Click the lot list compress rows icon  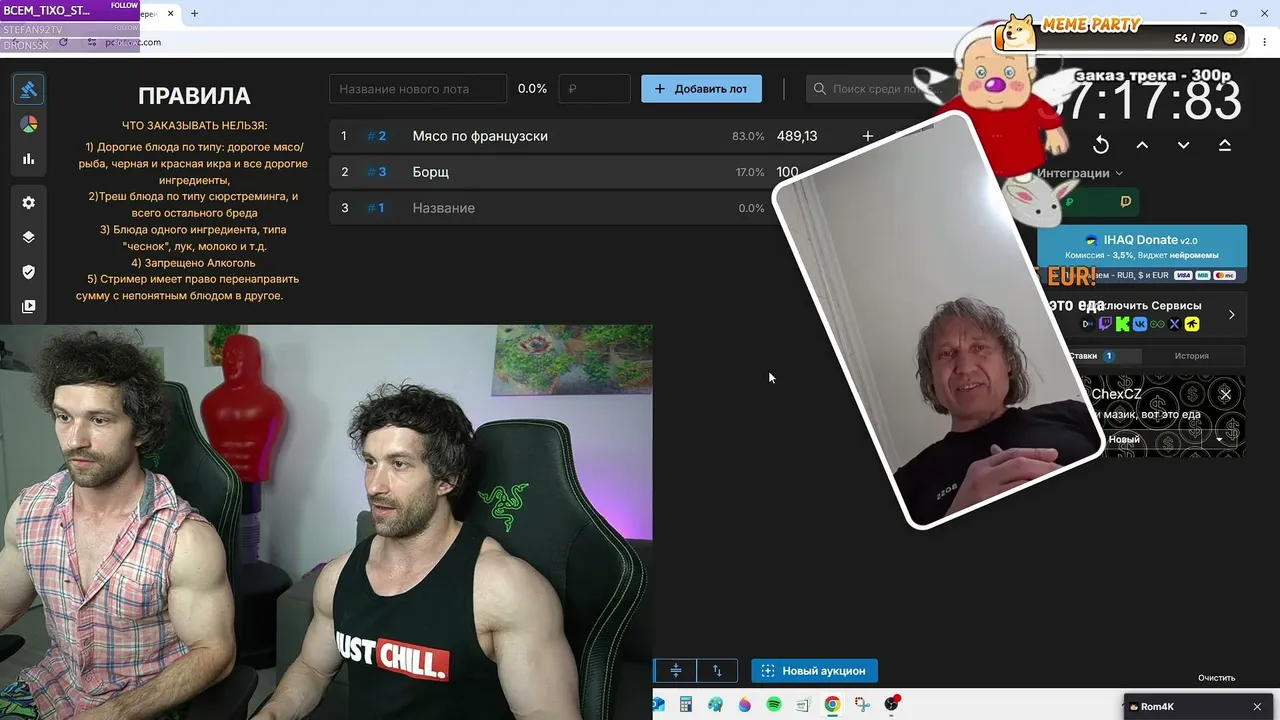point(676,670)
